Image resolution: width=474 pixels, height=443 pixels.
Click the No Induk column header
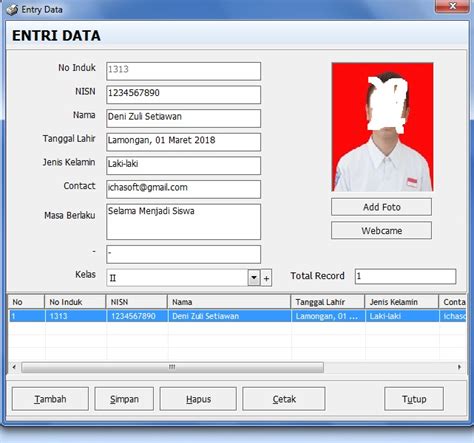pos(75,302)
